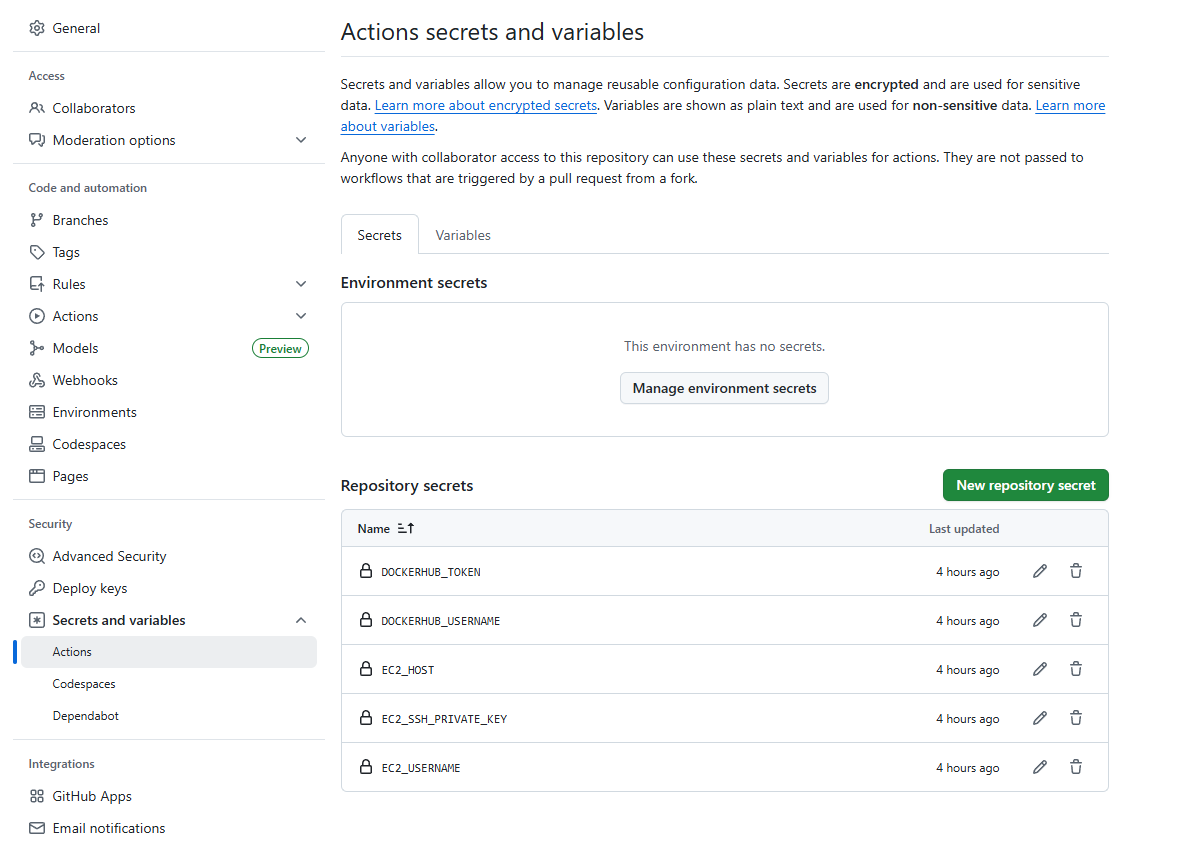Click the General gear icon

click(x=37, y=28)
